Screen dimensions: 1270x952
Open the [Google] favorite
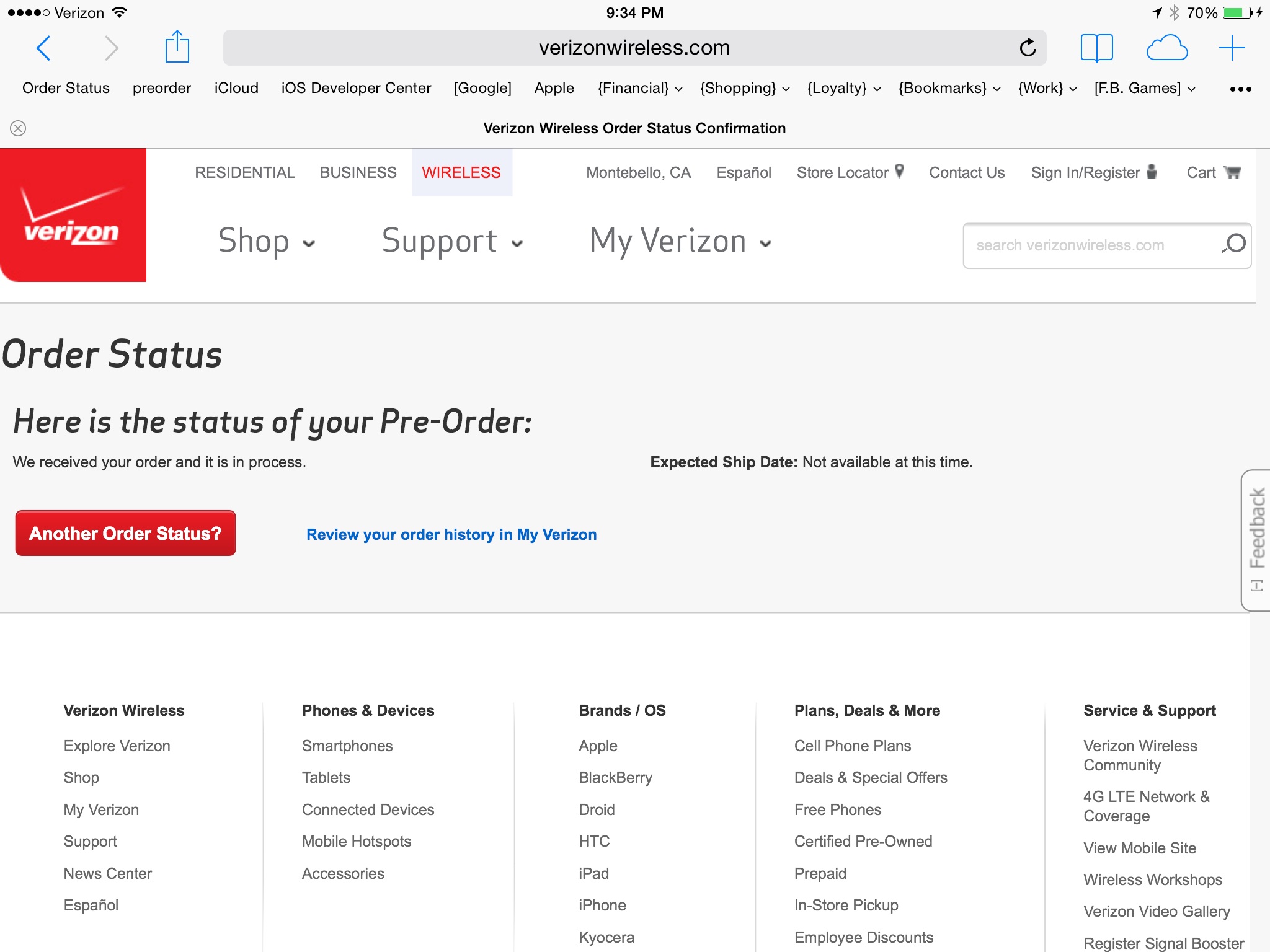482,88
